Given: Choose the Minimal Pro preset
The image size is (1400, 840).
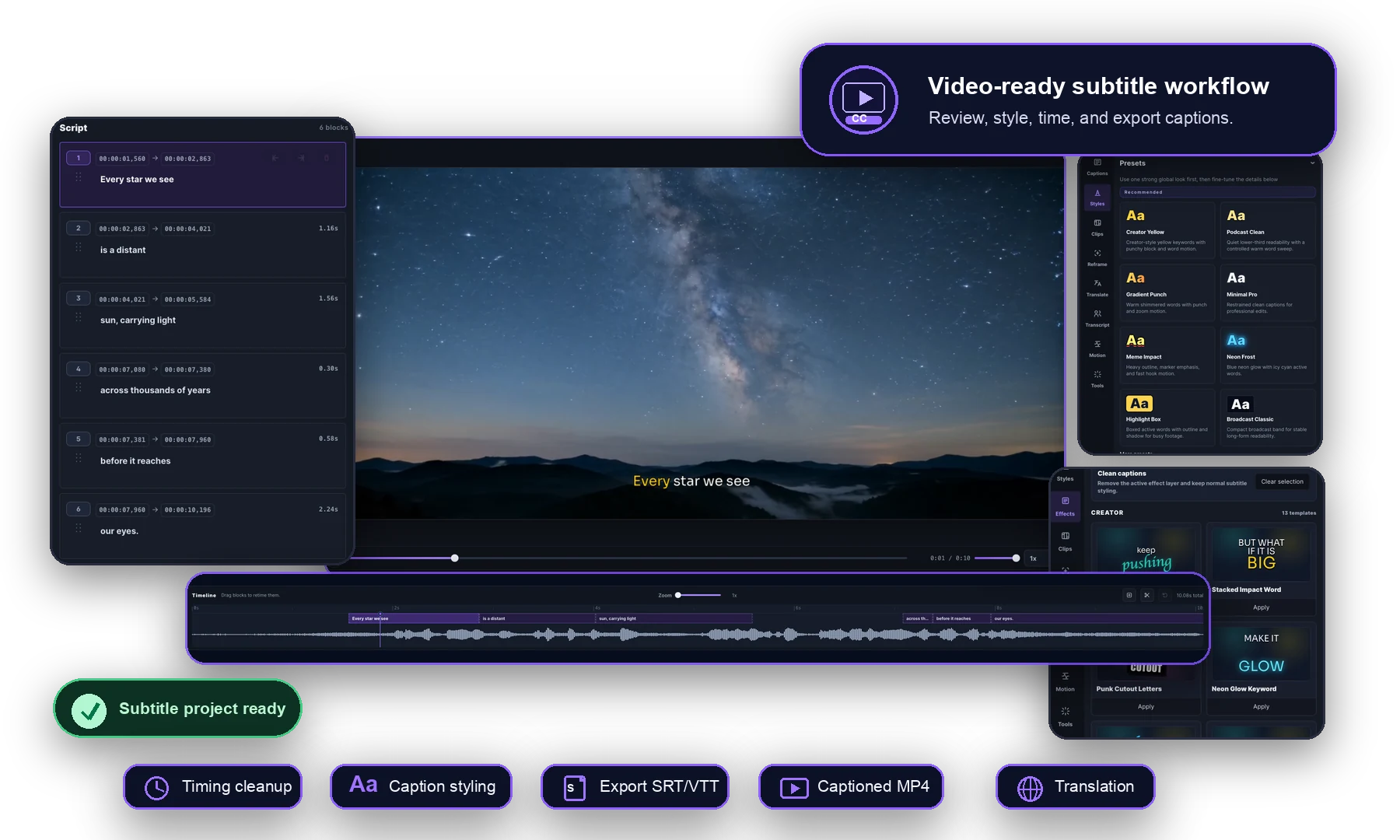Looking at the screenshot, I should click(x=1267, y=292).
